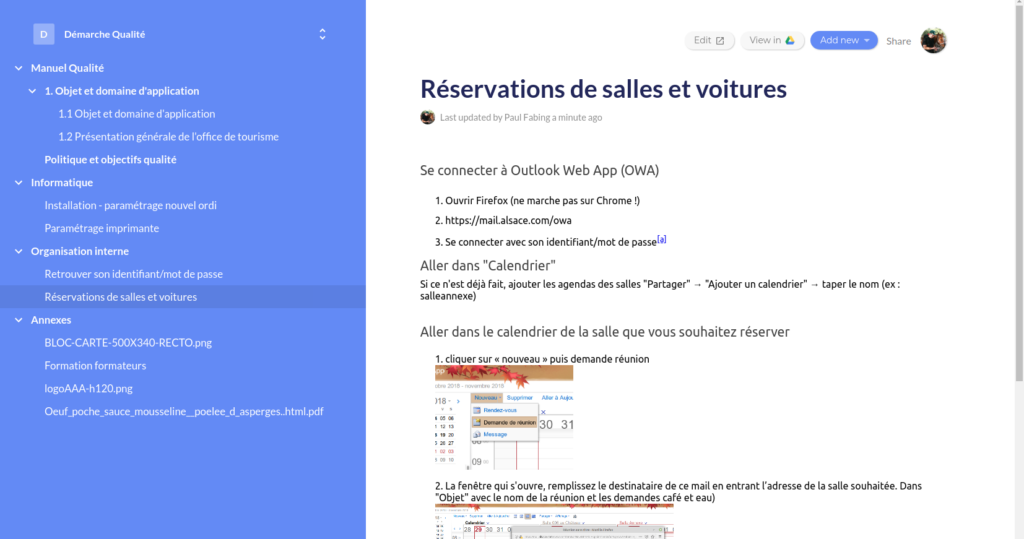Click the https://mail.alsace.com/owa text
Image resolution: width=1024 pixels, height=539 pixels.
point(508,221)
